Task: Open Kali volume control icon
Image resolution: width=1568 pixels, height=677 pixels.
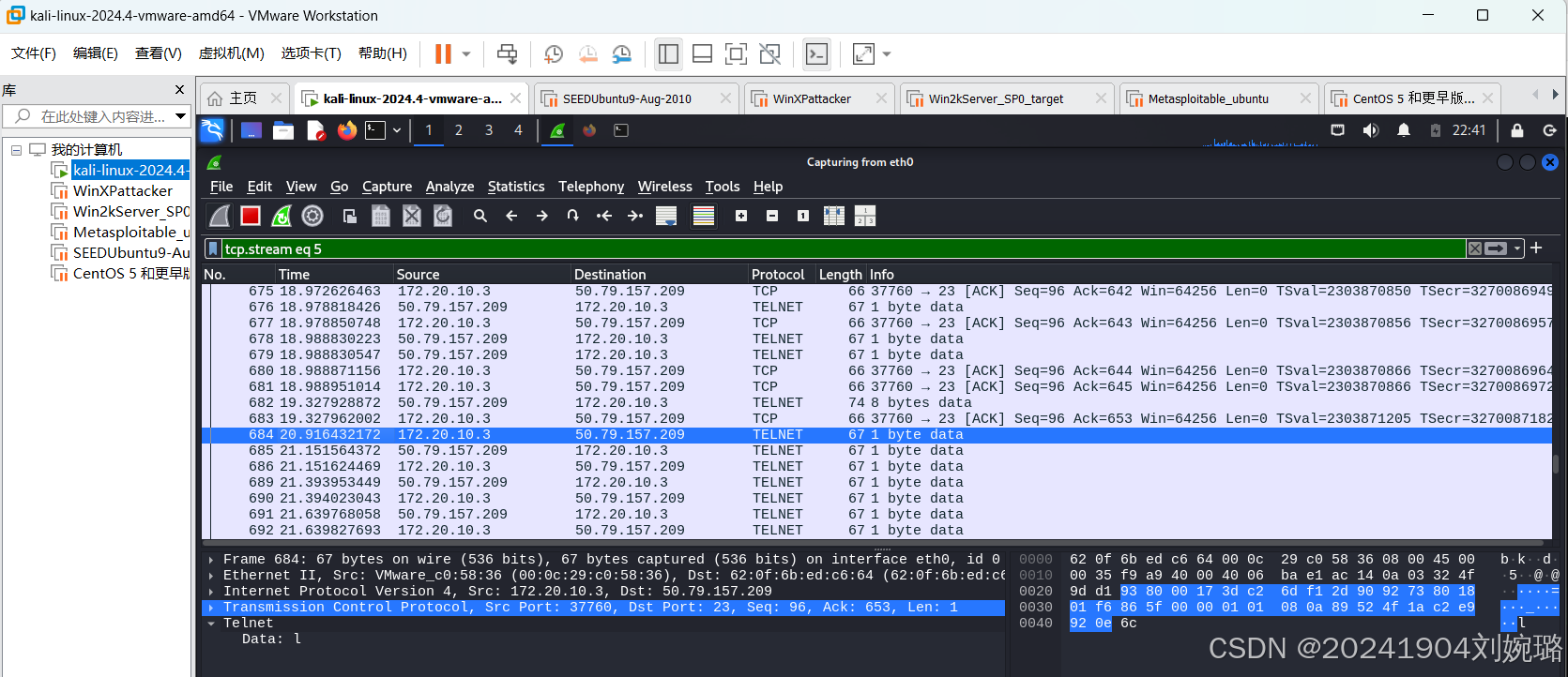Action: (x=1371, y=130)
